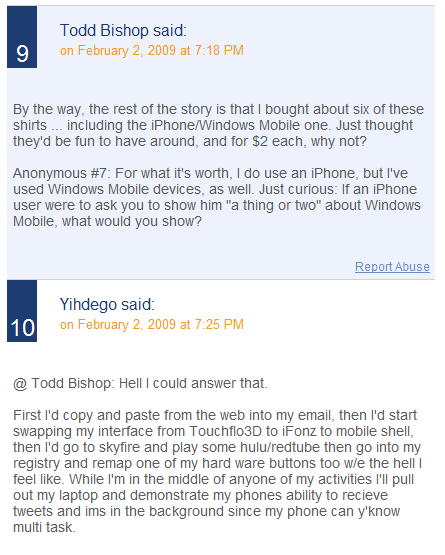
Task: Click comment number 10 badge
Action: 22,311
